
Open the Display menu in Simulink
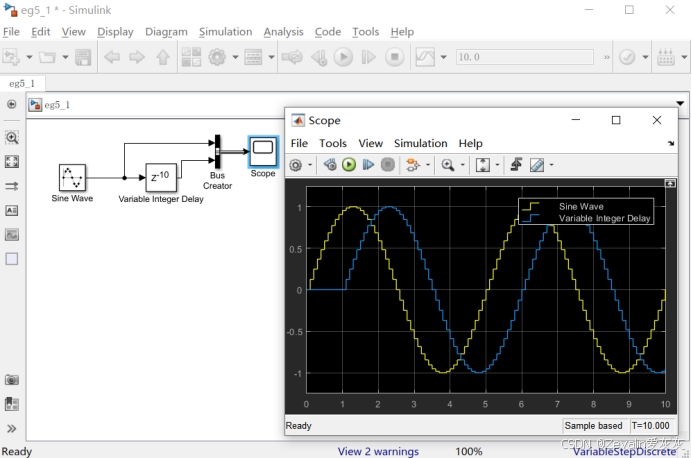click(x=115, y=32)
